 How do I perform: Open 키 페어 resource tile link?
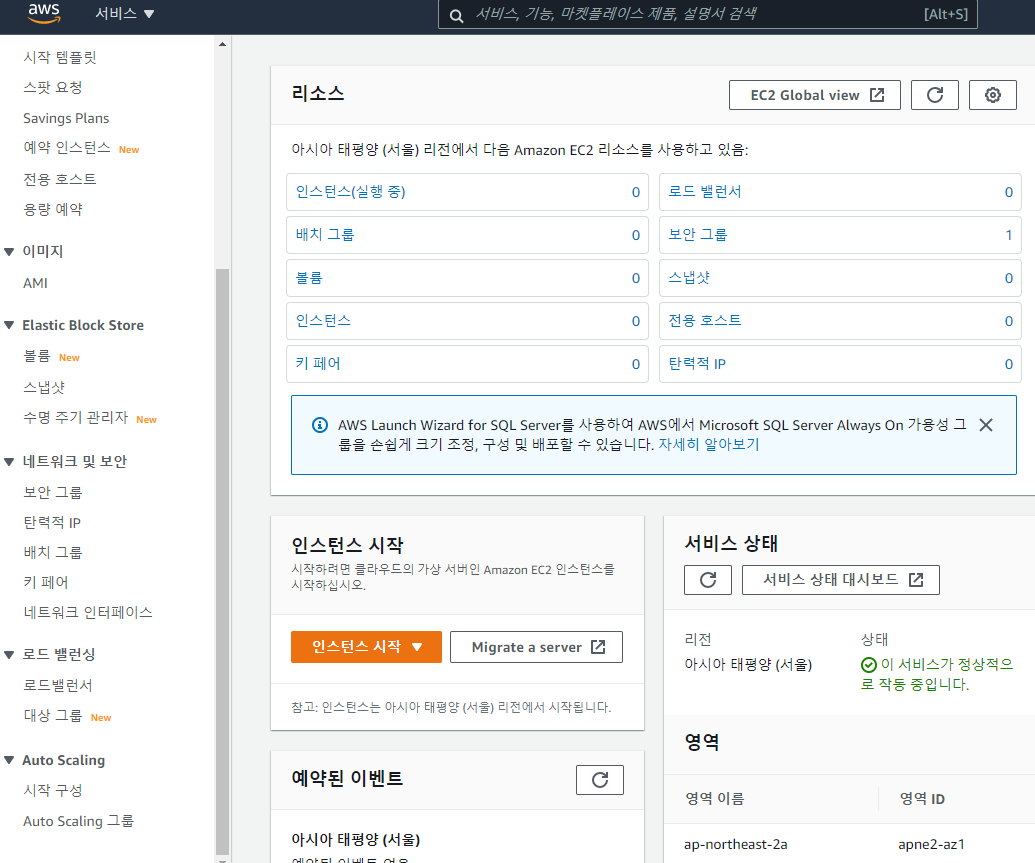click(318, 363)
